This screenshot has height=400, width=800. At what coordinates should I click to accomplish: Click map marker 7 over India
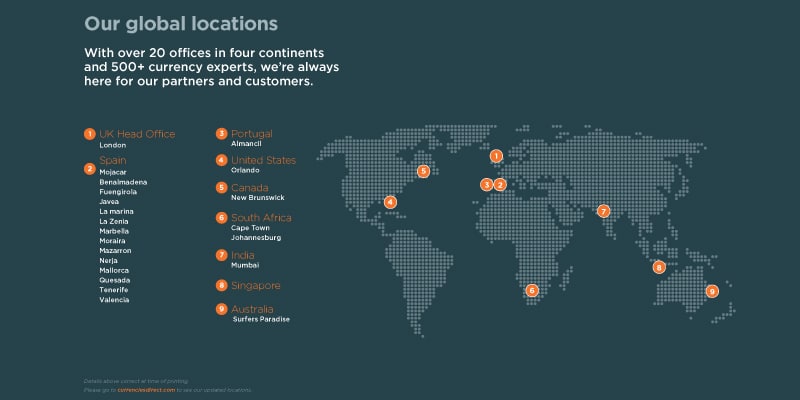(604, 211)
